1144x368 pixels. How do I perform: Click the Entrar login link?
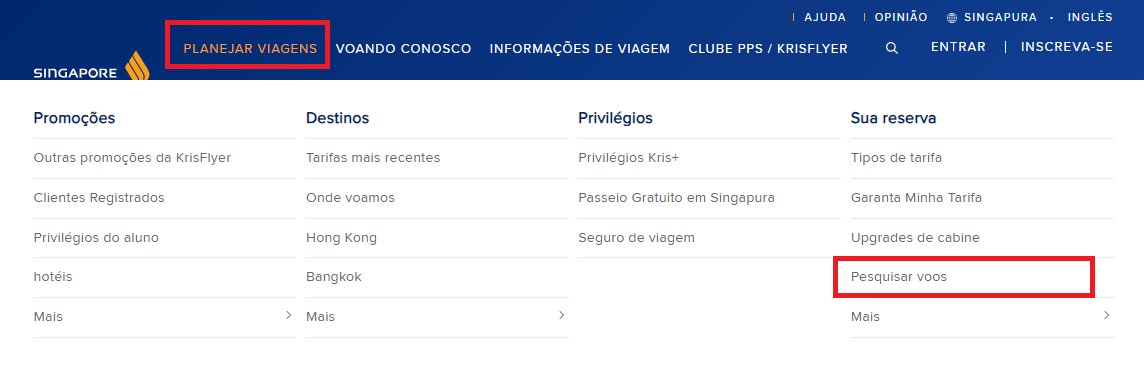click(x=958, y=47)
